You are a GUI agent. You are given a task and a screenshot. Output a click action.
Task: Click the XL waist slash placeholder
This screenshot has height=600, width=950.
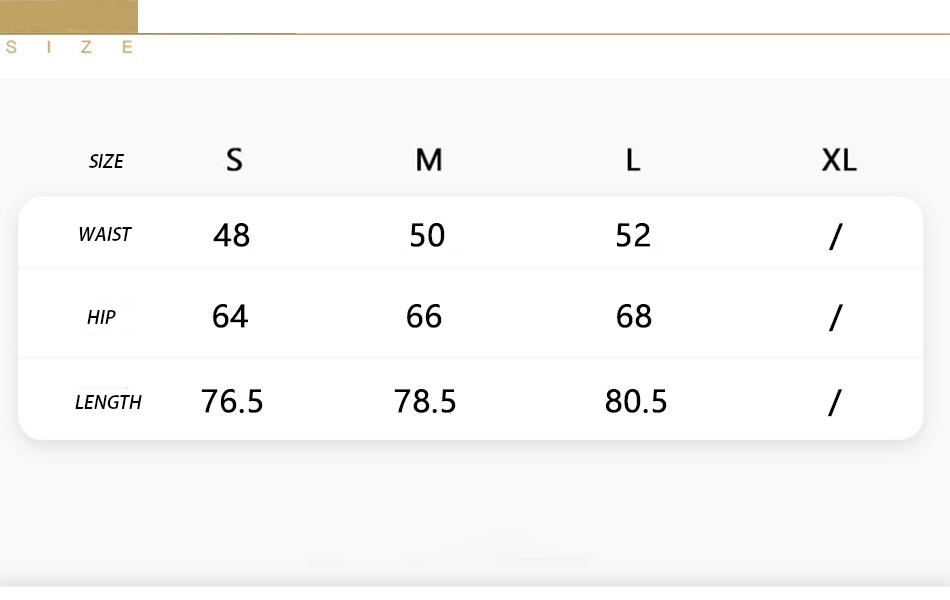pyautogui.click(x=835, y=236)
